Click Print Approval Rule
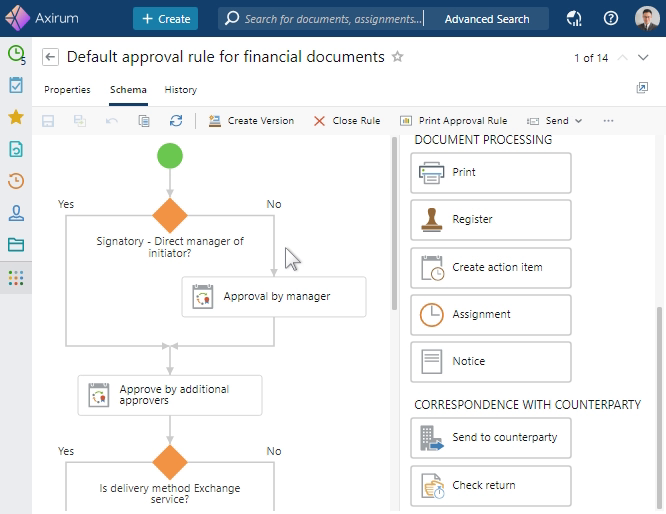This screenshot has height=514, width=666. click(454, 121)
